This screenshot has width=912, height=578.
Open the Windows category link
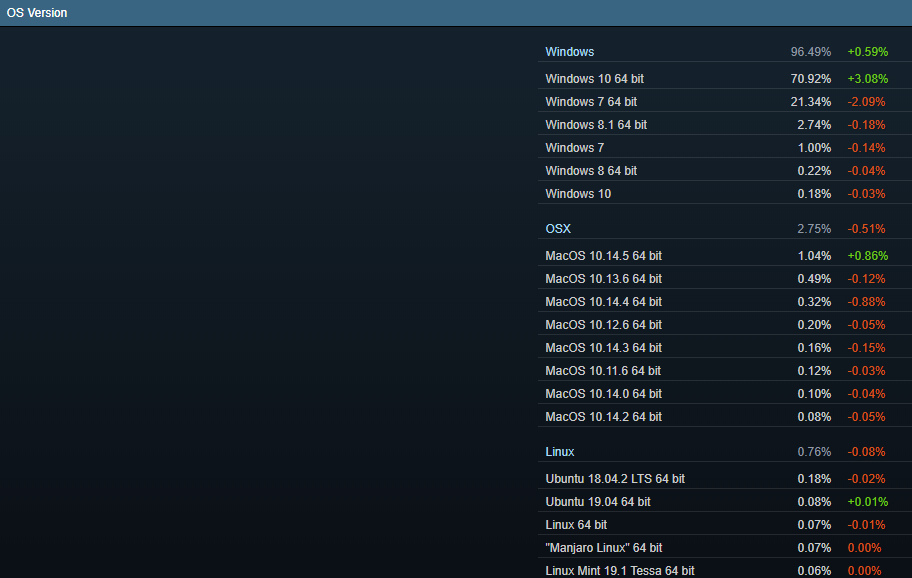pyautogui.click(x=569, y=52)
